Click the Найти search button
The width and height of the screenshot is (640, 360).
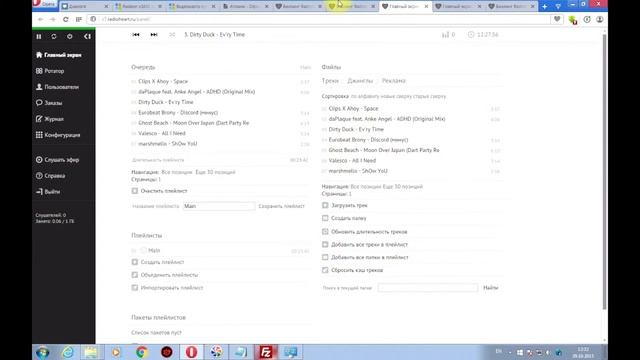point(491,288)
